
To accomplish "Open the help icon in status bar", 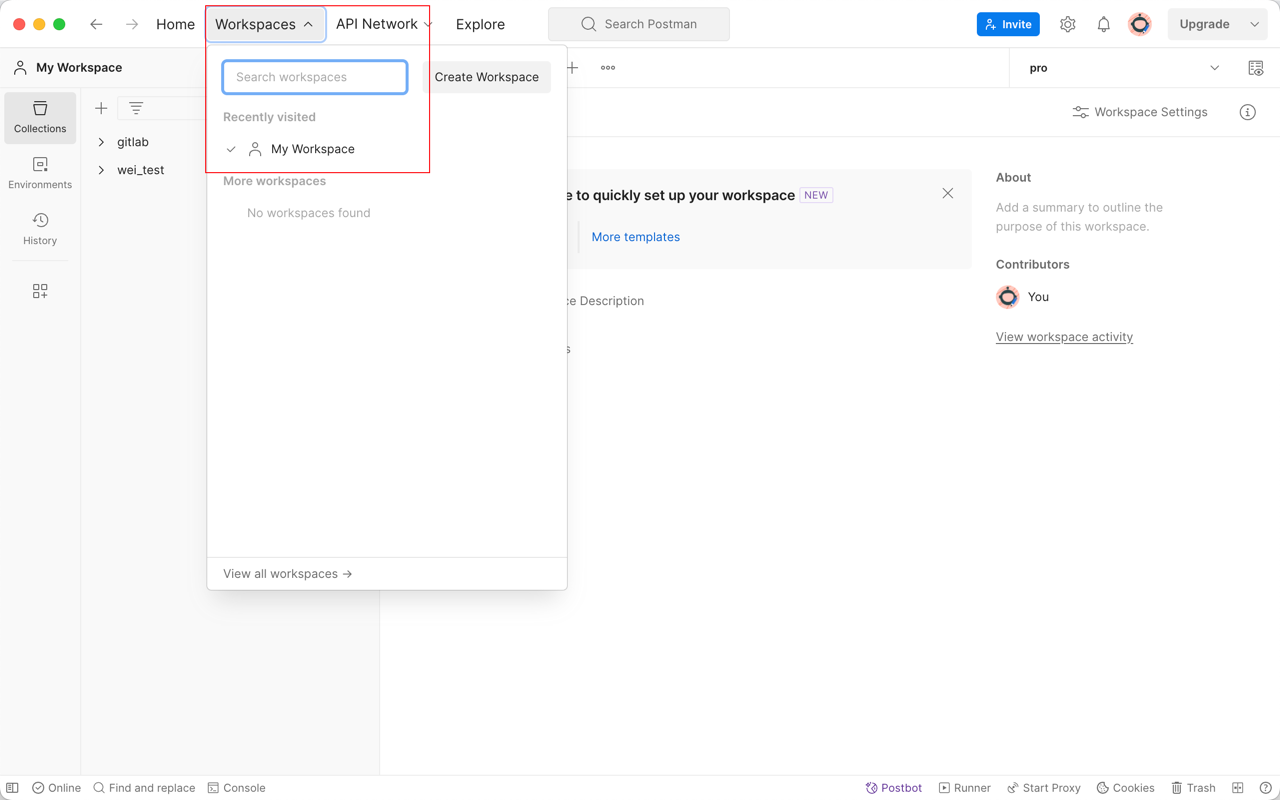I will click(x=1266, y=788).
